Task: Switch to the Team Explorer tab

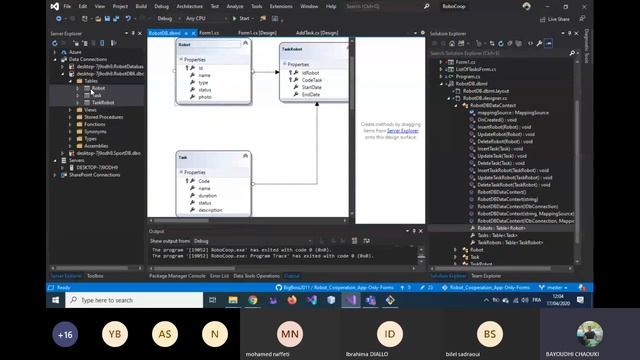Action: pyautogui.click(x=486, y=276)
